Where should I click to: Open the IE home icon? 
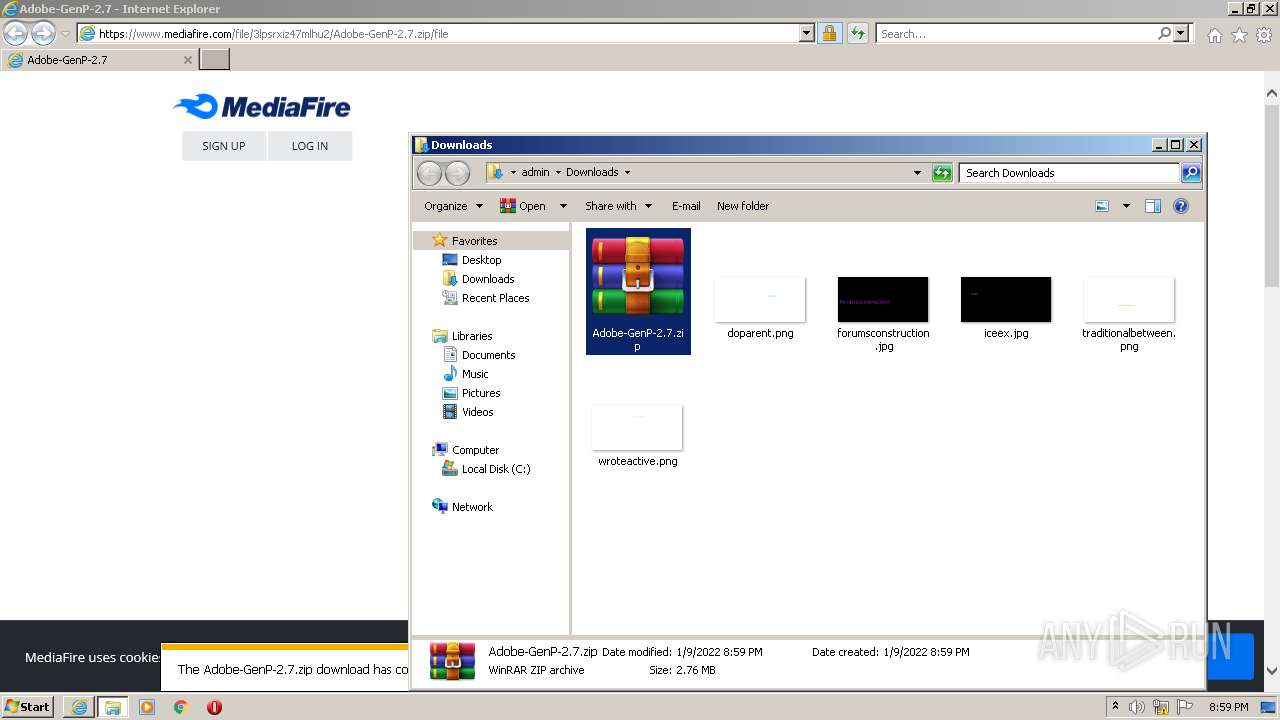click(1214, 35)
